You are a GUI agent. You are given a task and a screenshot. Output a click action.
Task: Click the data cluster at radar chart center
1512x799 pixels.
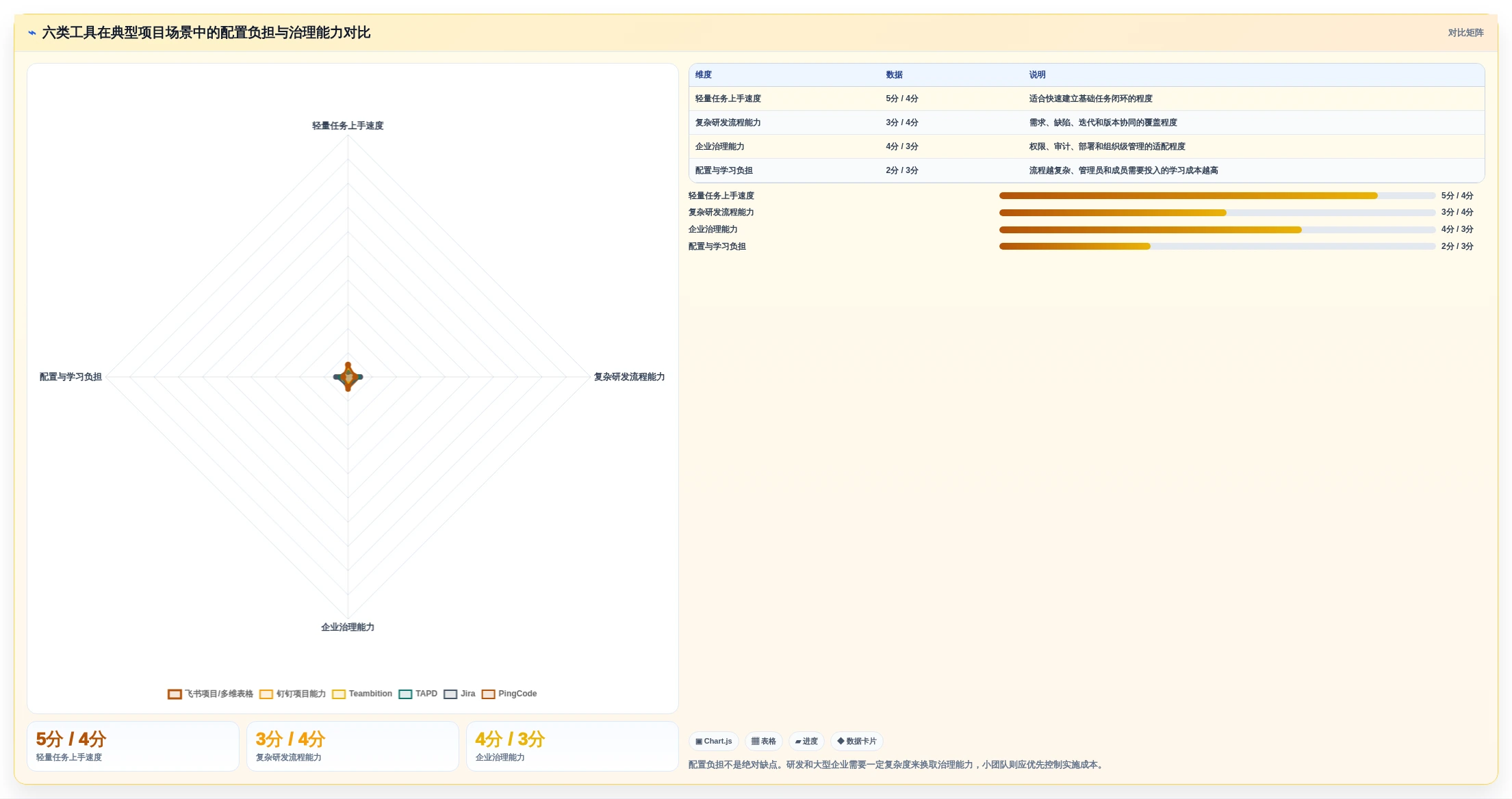(x=348, y=377)
